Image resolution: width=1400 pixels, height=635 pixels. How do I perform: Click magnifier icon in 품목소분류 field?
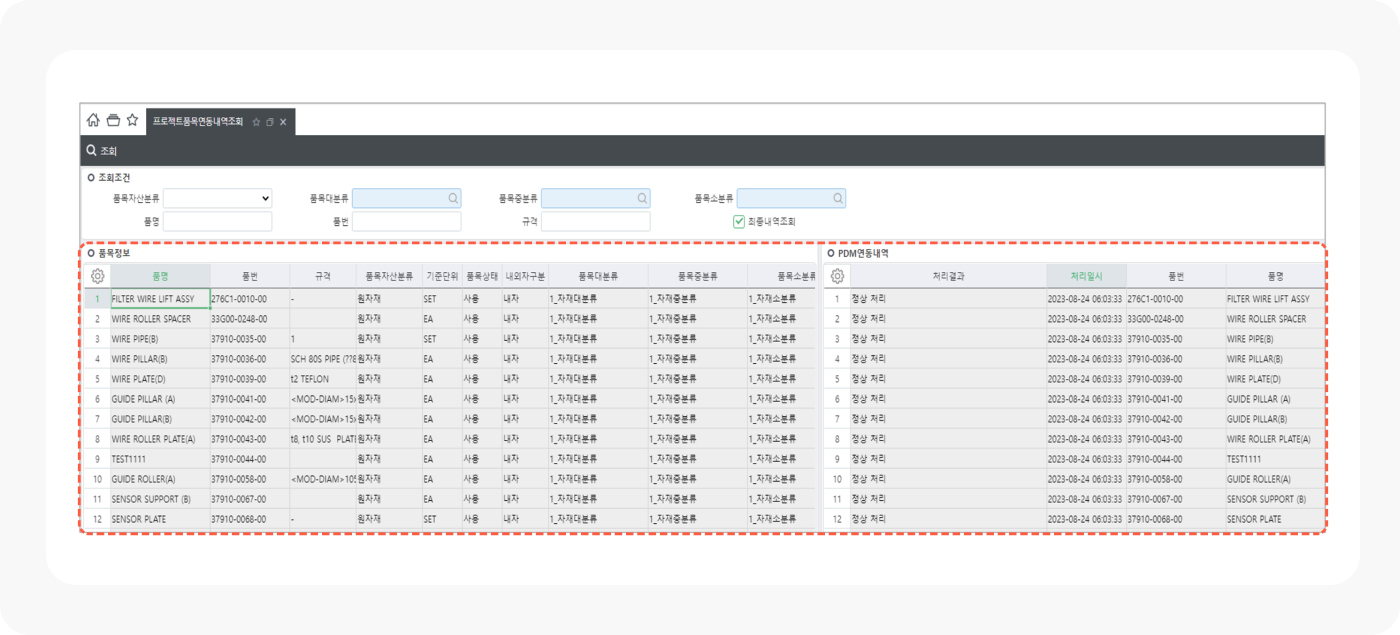(838, 198)
